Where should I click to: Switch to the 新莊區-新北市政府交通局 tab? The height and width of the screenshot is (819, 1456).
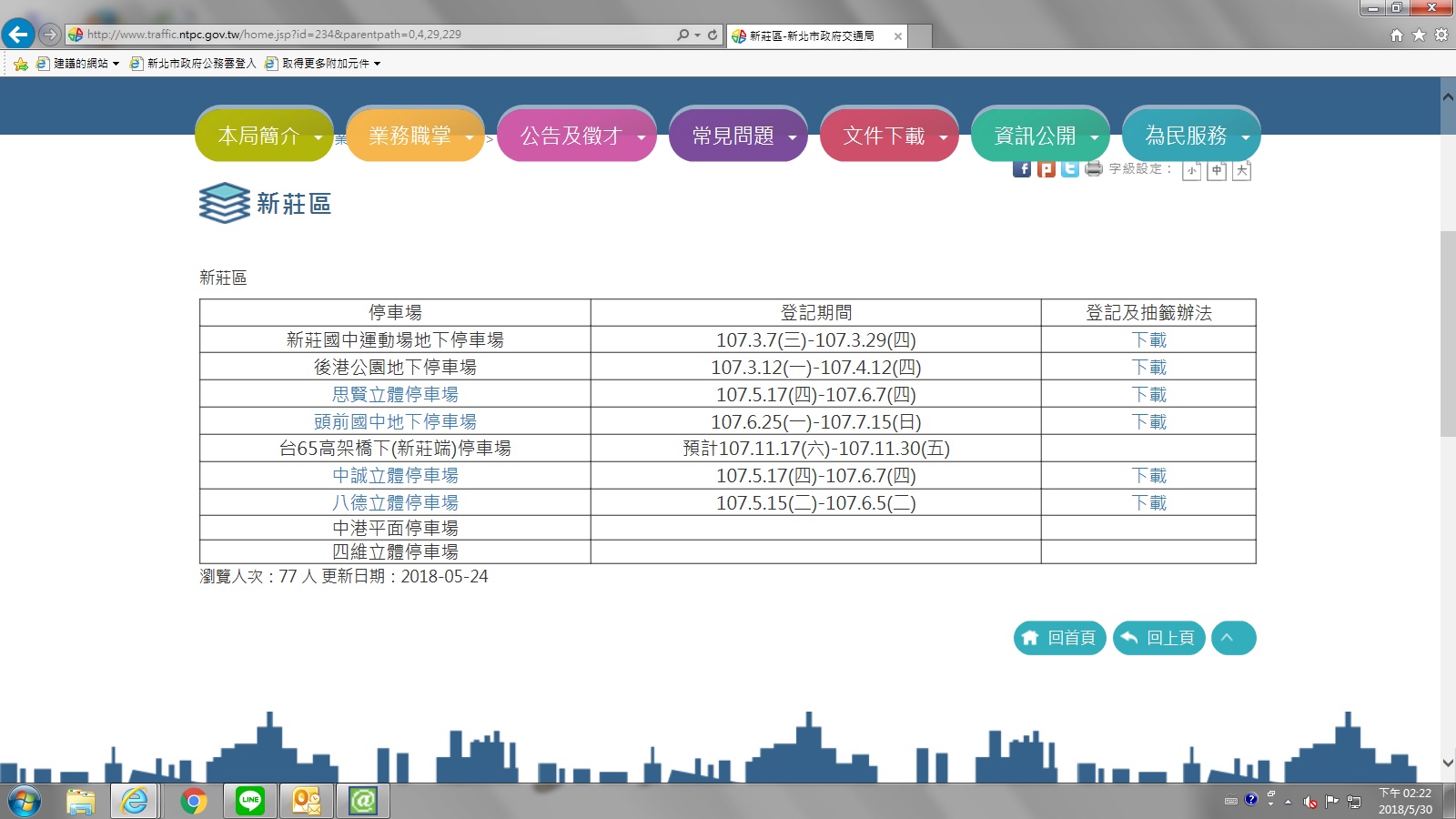[812, 35]
